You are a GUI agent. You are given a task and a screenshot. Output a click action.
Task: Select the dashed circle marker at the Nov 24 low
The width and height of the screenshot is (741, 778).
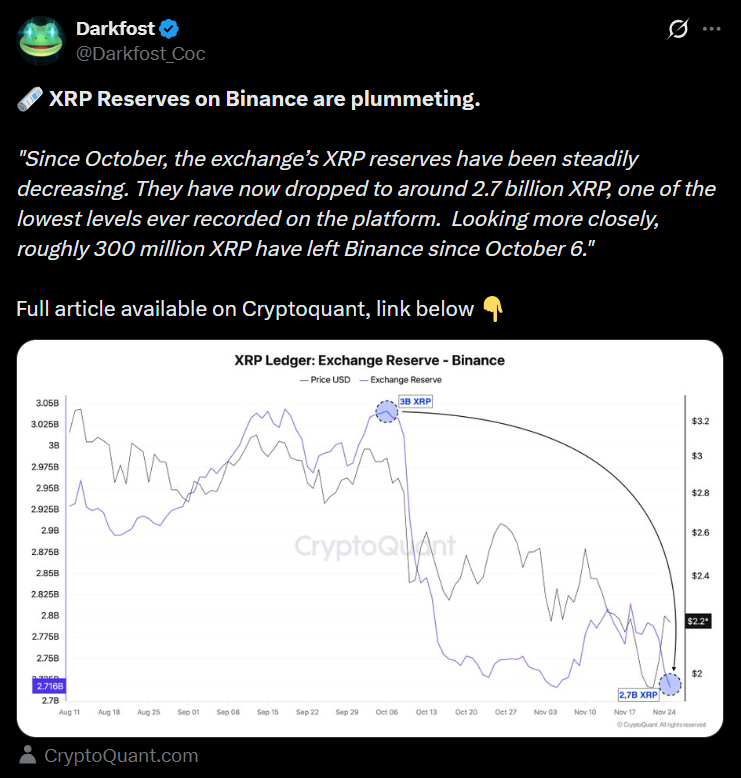(670, 685)
